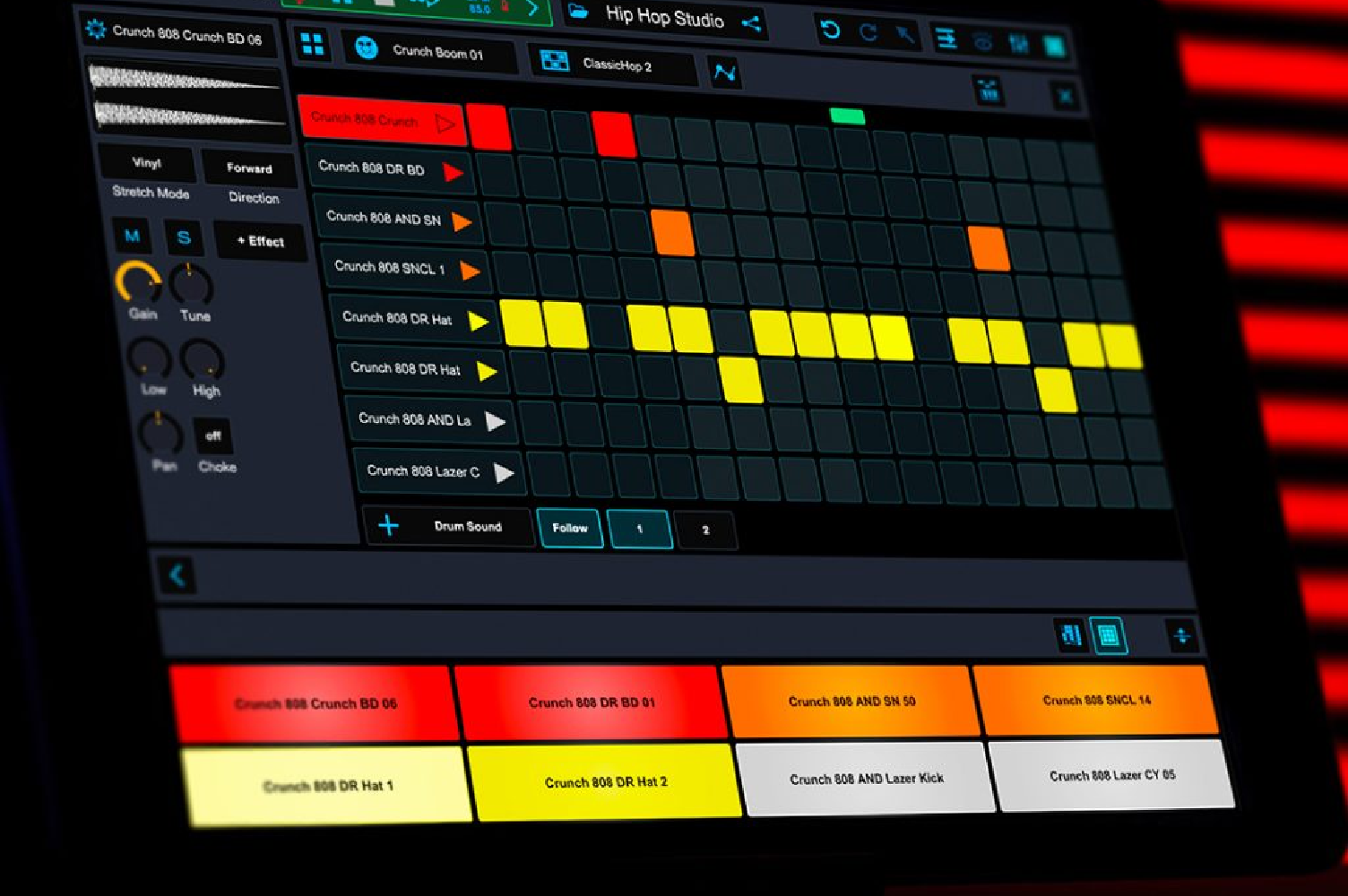Click the back chevron below the sequencer
The width and height of the screenshot is (1348, 896).
pyautogui.click(x=177, y=575)
